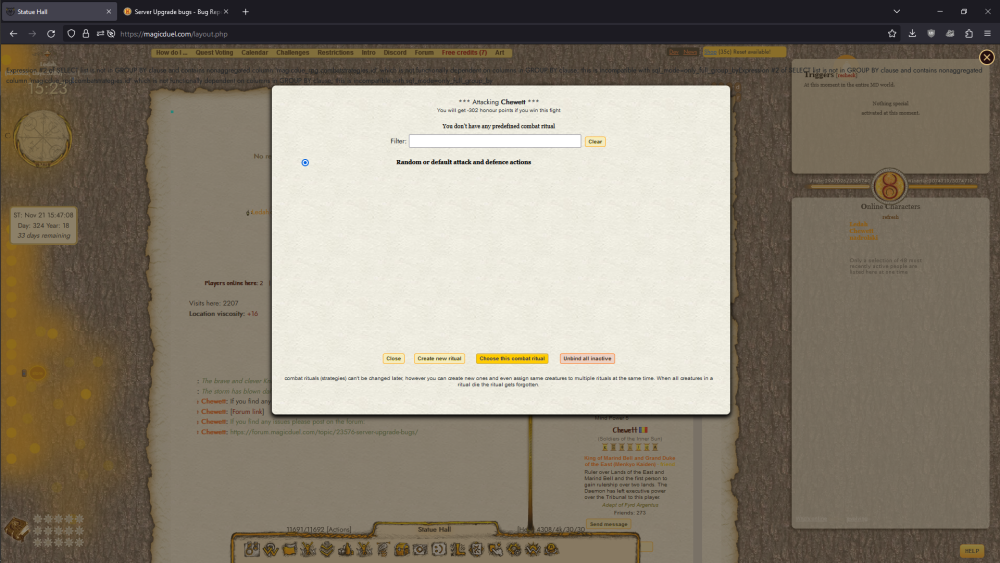Open the Free credits (7) menu item
The height and width of the screenshot is (563, 1000).
[x=464, y=52]
